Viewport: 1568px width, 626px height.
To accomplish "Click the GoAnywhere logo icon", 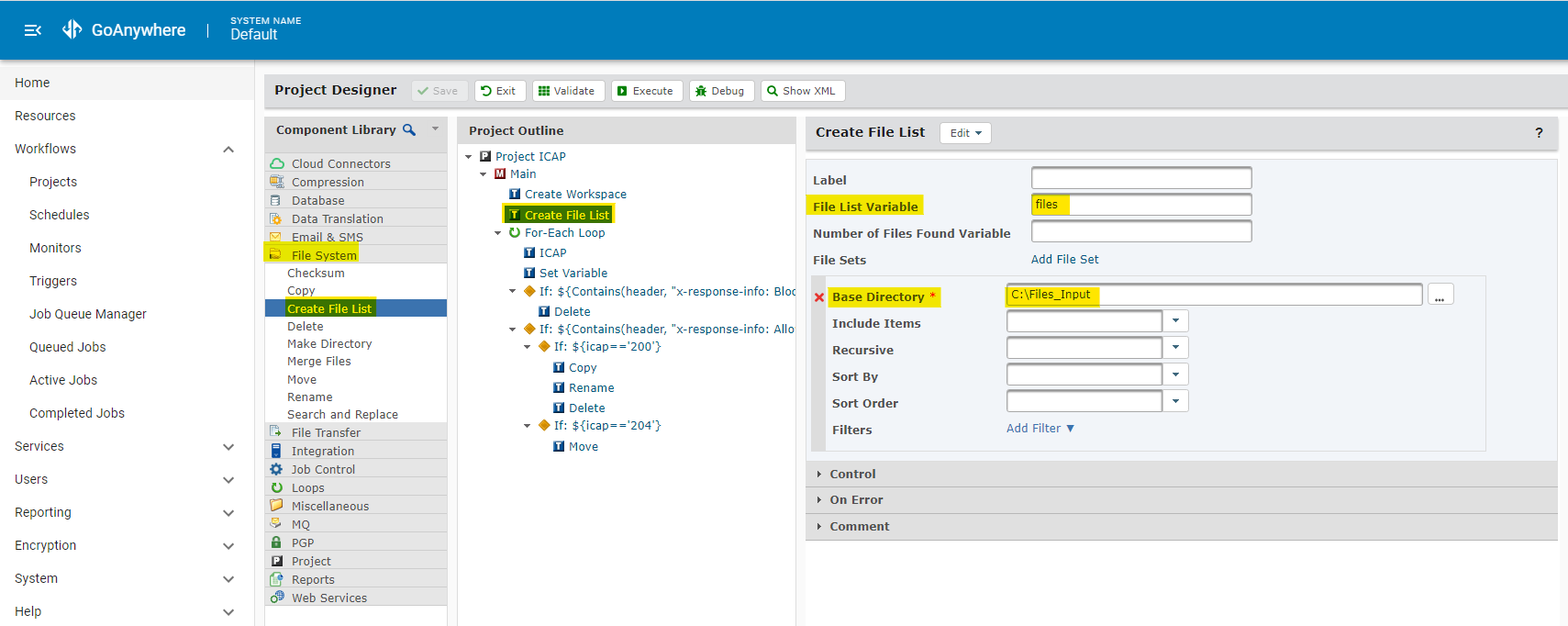I will click(72, 30).
